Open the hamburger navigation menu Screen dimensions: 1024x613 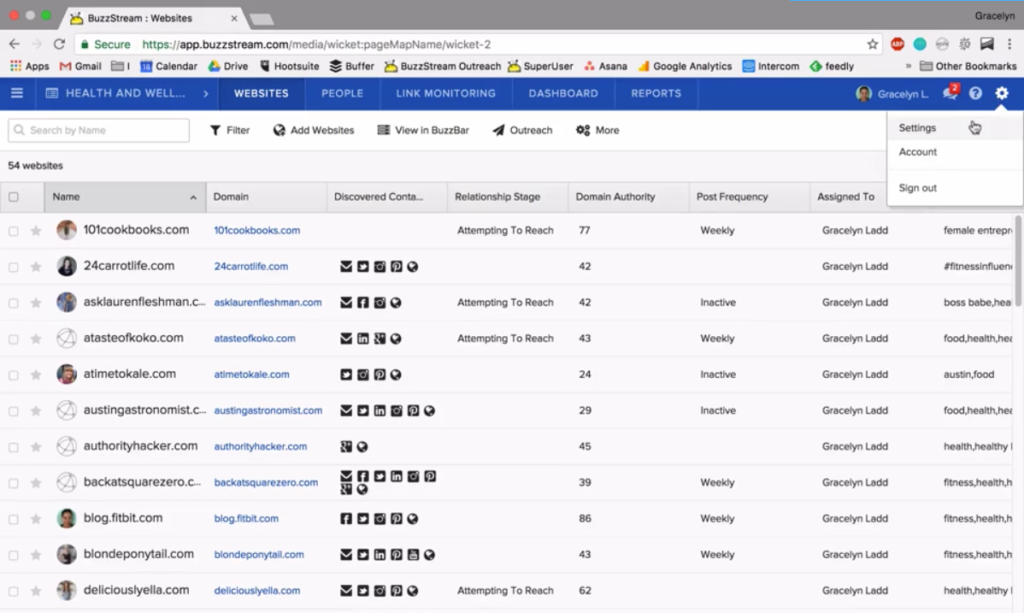(x=17, y=93)
